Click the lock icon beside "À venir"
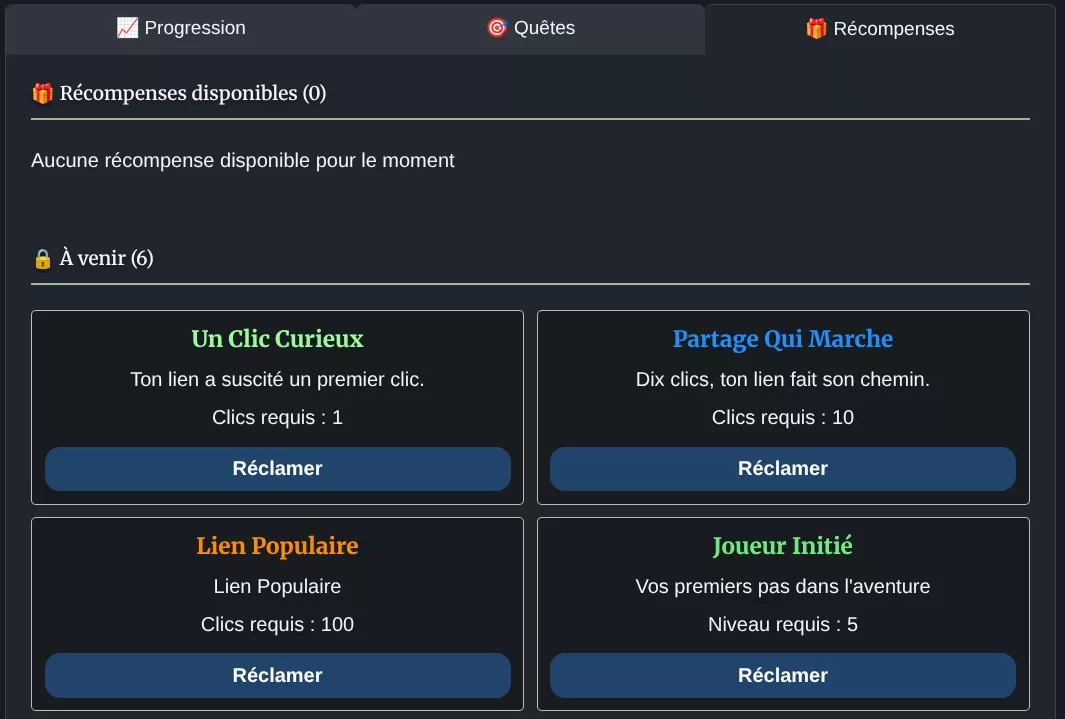Viewport: 1065px width, 719px height. point(42,259)
